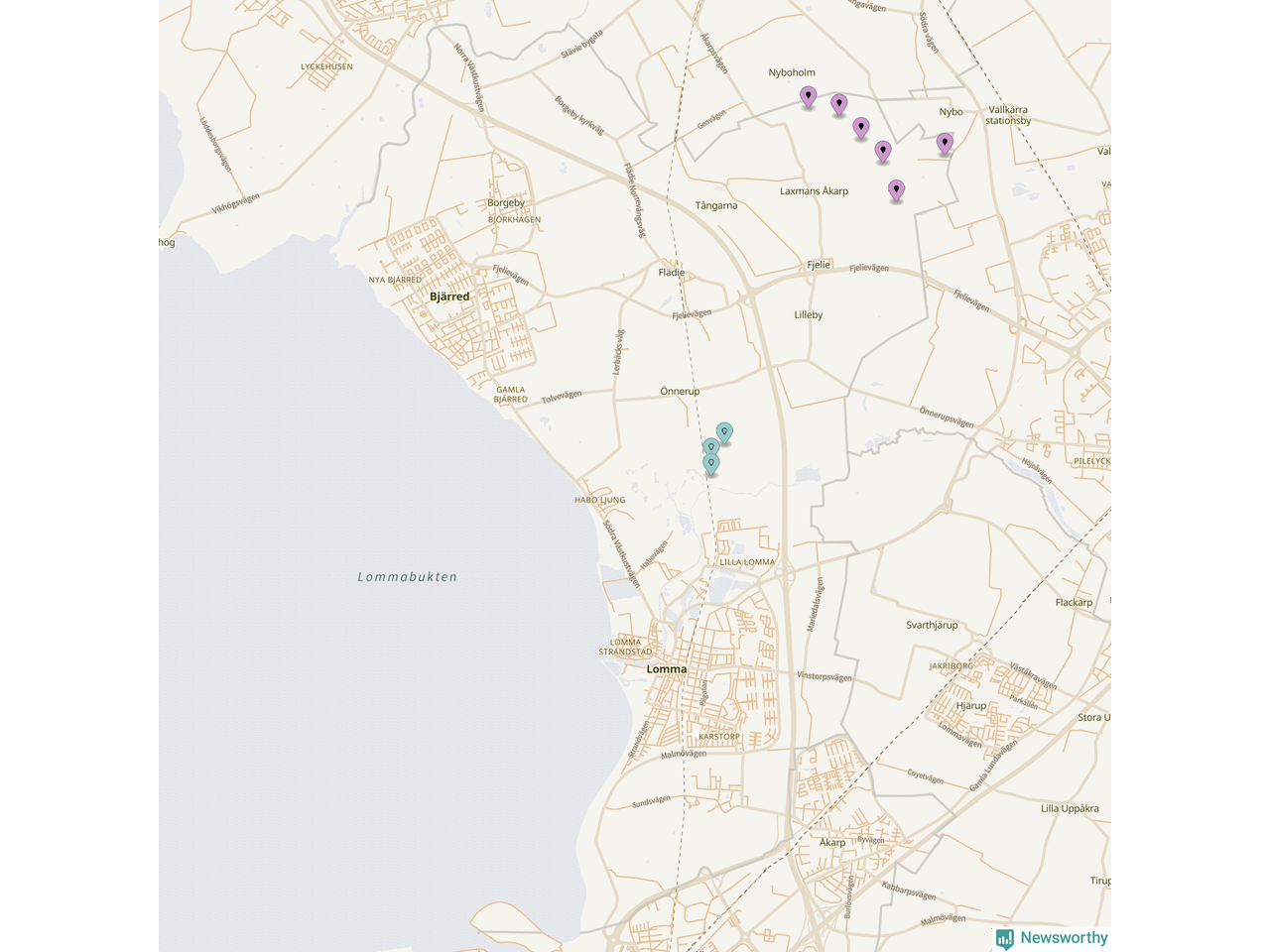The image size is (1270, 952).
Task: Select the second purple pin in the diagonal row from Nyboholm
Action: (x=838, y=105)
